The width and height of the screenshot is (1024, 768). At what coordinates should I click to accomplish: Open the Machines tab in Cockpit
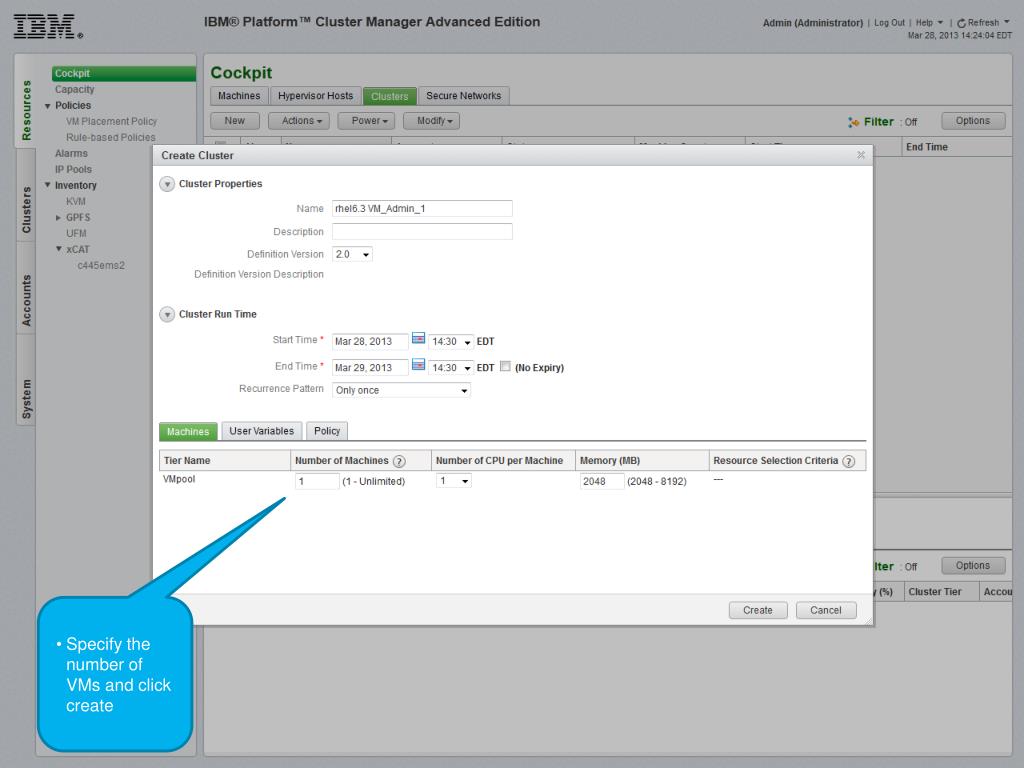239,96
